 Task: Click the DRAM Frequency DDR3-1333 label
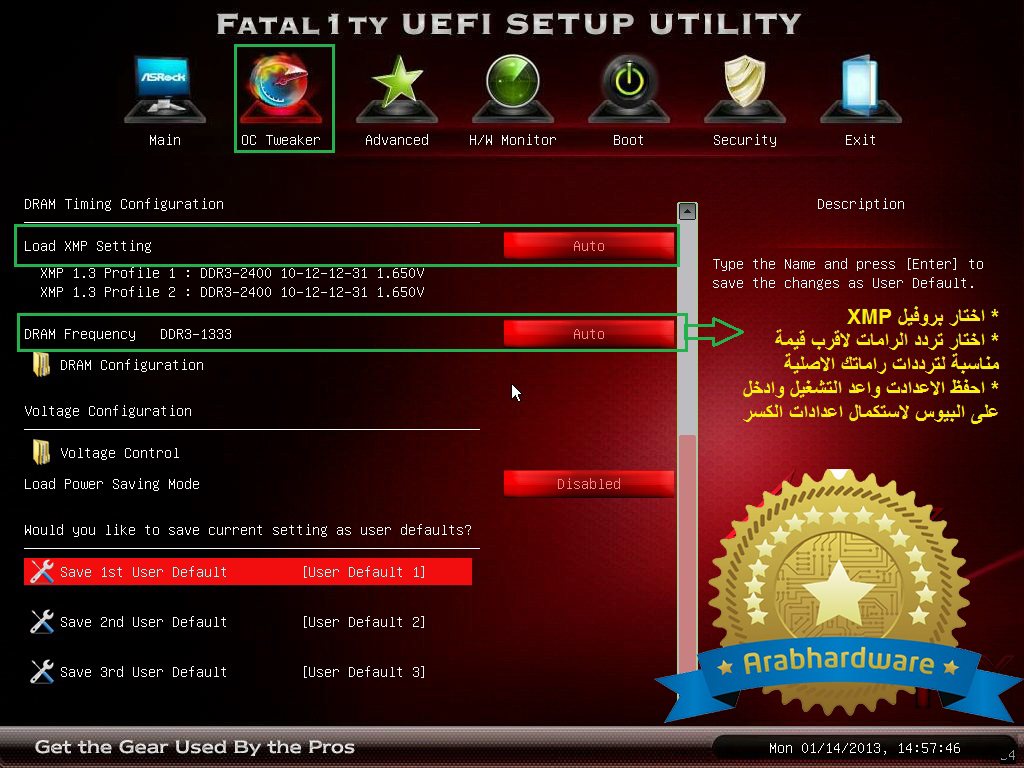128,334
